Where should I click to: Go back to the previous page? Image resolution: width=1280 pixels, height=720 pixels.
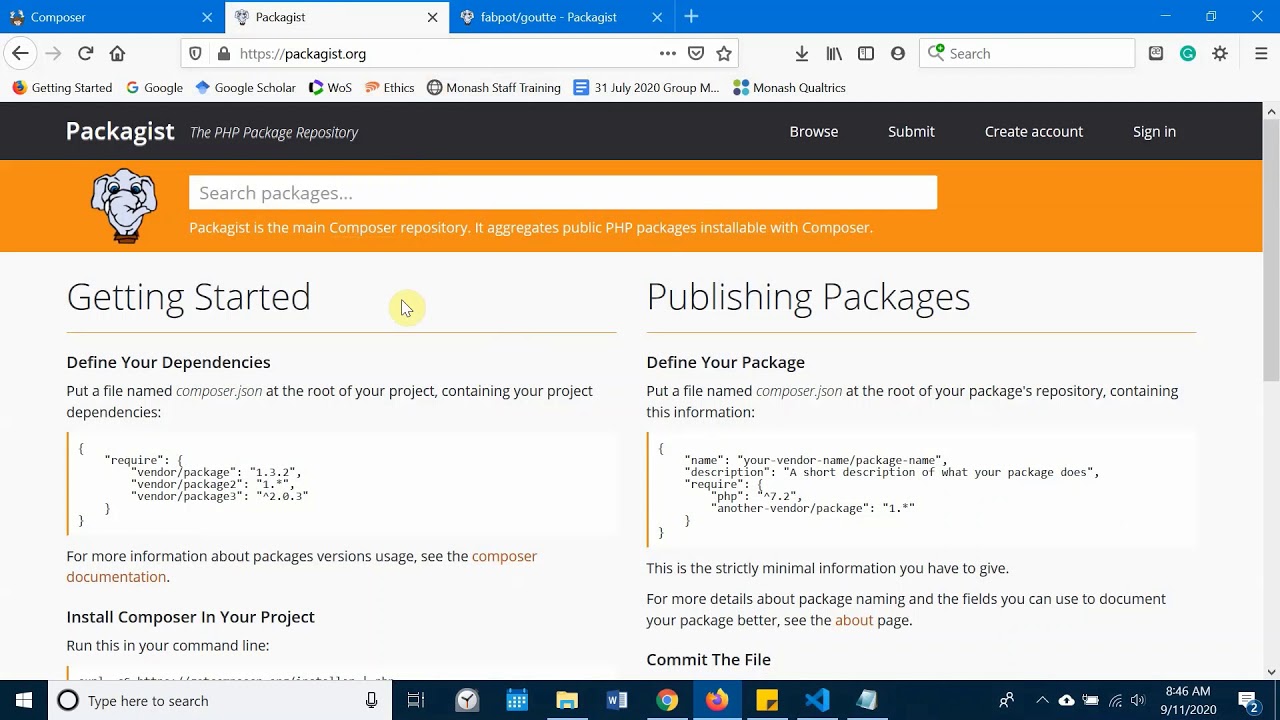click(20, 53)
